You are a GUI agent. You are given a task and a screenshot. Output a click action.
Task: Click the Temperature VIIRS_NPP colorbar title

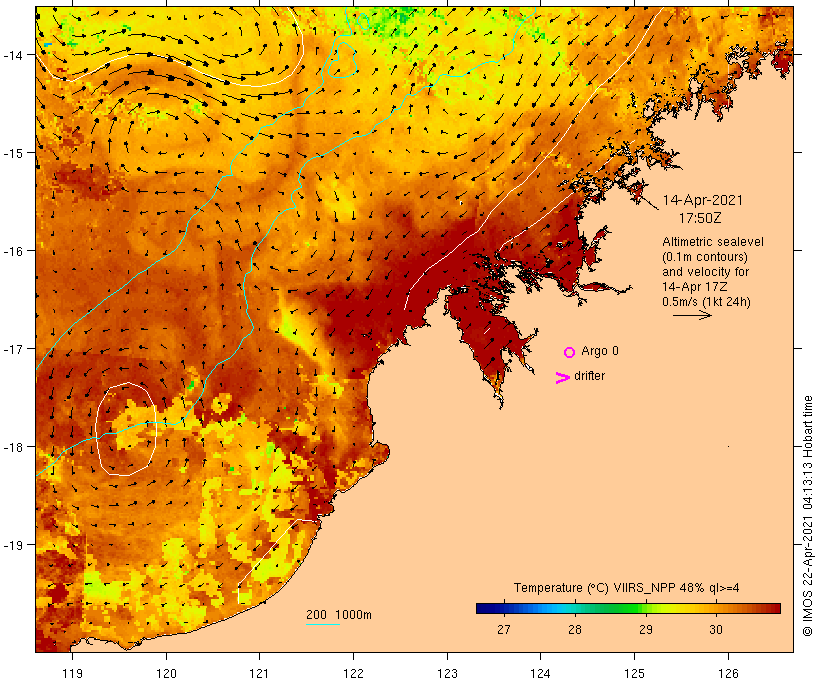[627, 588]
